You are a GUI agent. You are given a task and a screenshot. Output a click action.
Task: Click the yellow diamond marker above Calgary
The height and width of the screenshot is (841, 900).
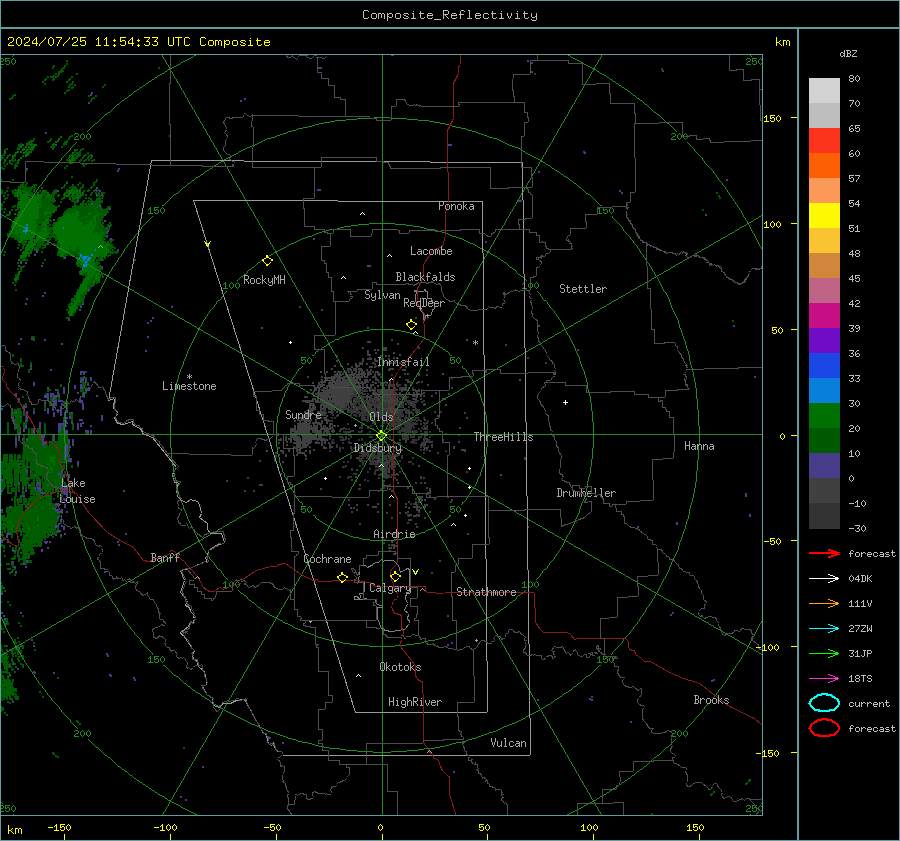pyautogui.click(x=395, y=576)
